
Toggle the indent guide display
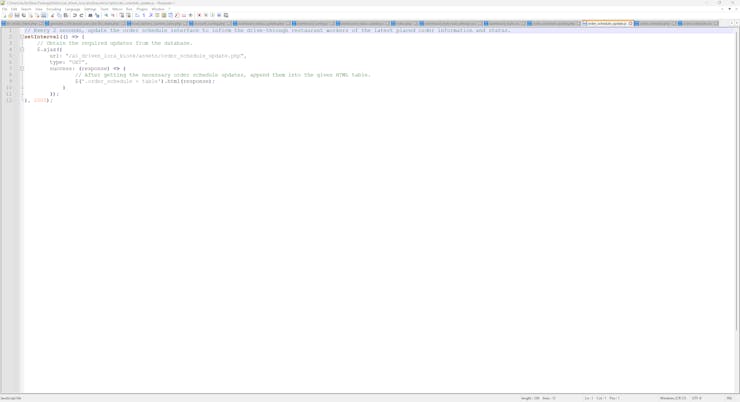click(x=151, y=15)
